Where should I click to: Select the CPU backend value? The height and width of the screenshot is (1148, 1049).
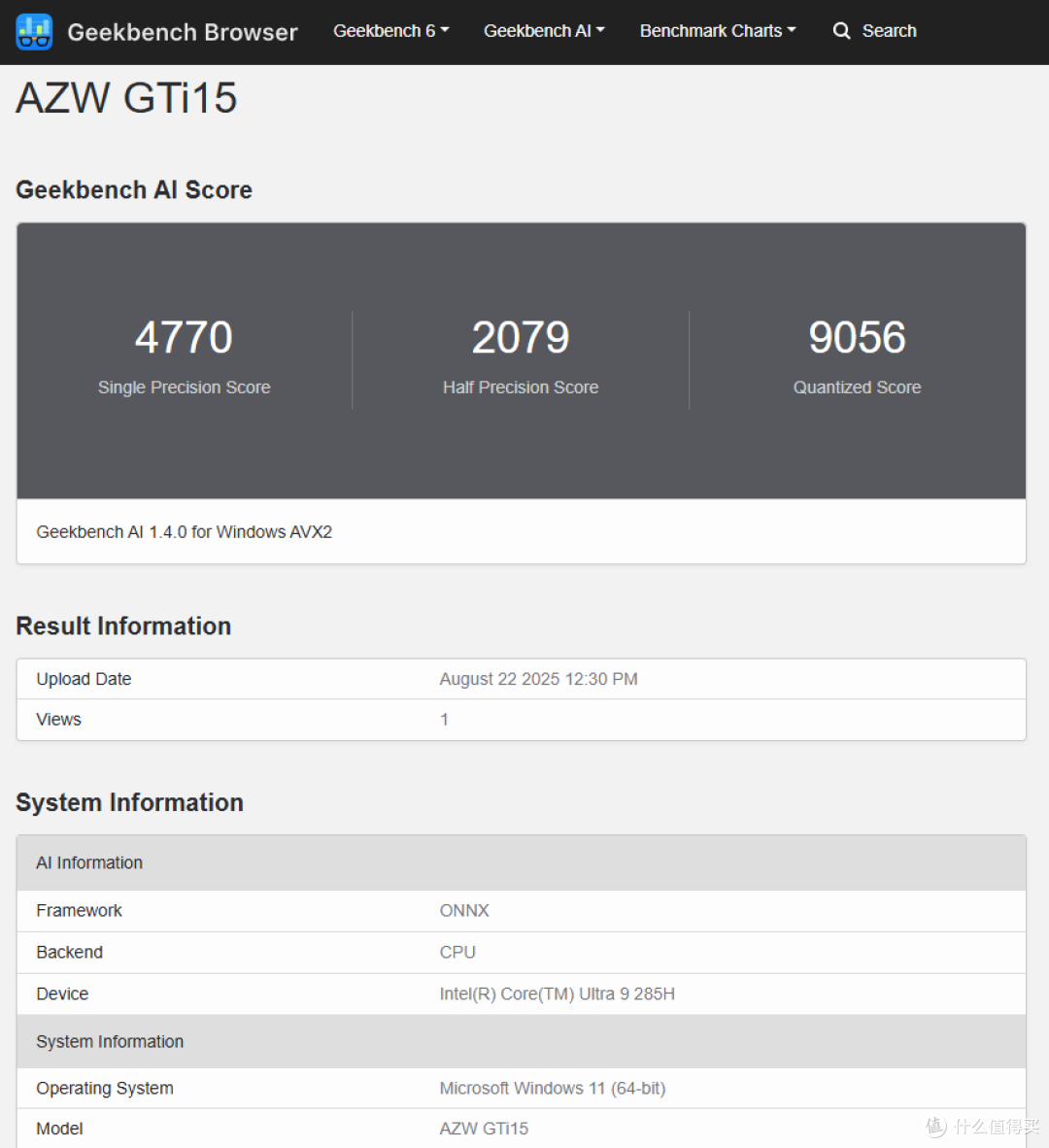(x=457, y=952)
